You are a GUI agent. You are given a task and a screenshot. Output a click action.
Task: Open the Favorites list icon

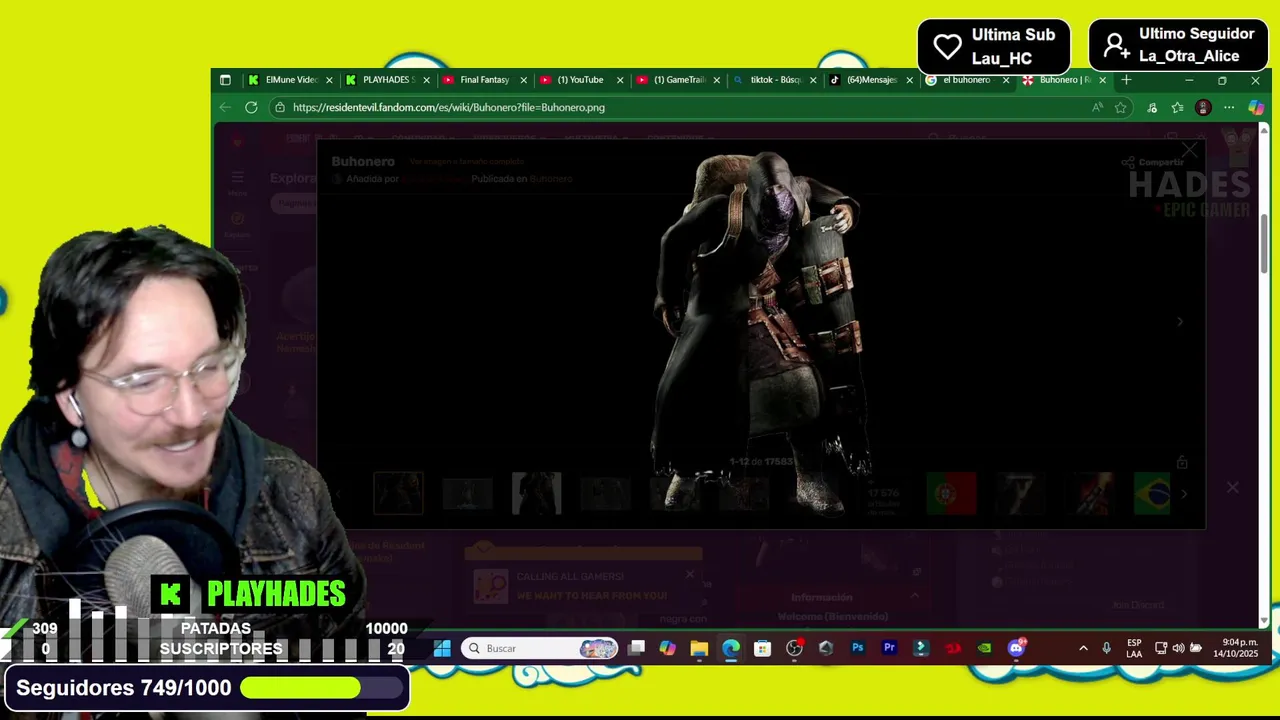[1177, 107]
